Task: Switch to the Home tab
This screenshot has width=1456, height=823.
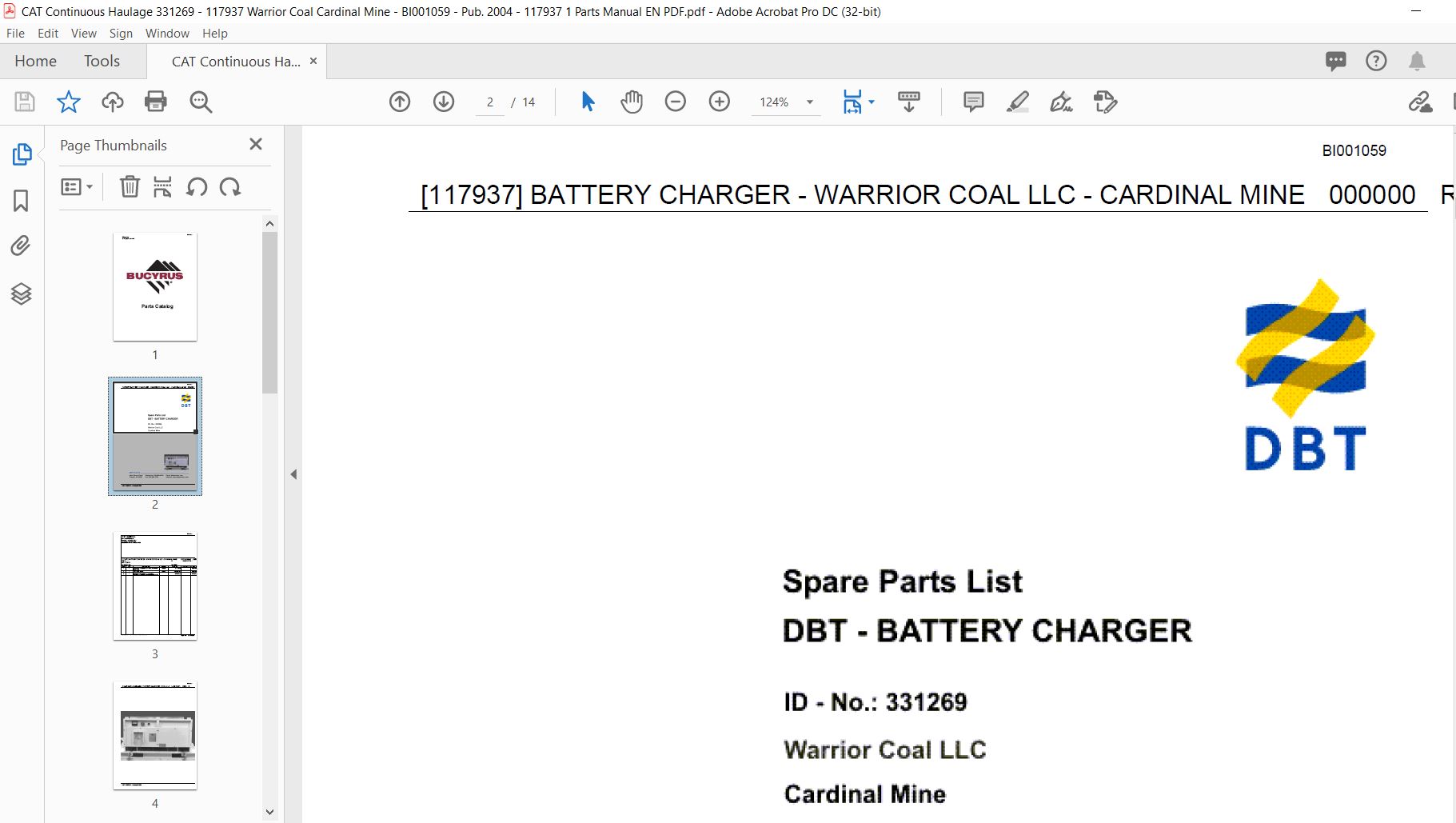Action: pyautogui.click(x=35, y=61)
